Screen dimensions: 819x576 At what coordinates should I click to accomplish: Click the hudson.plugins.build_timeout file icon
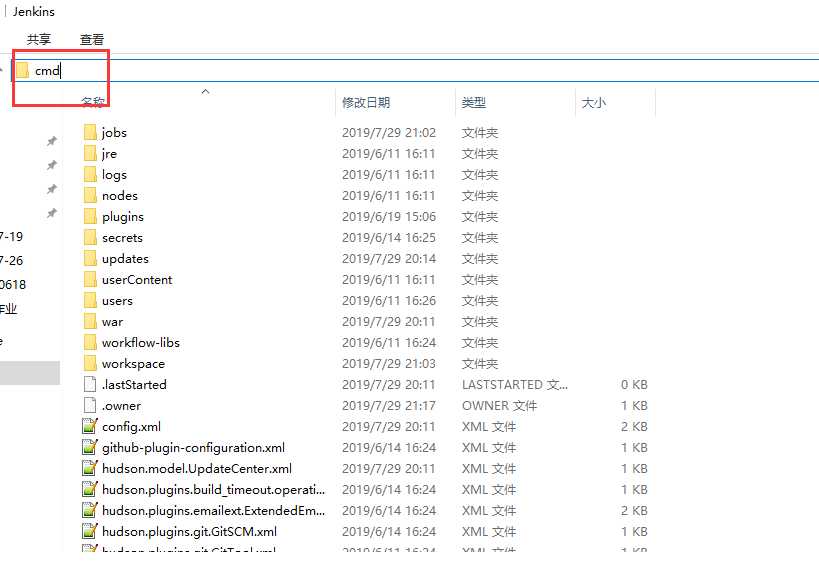click(x=90, y=489)
